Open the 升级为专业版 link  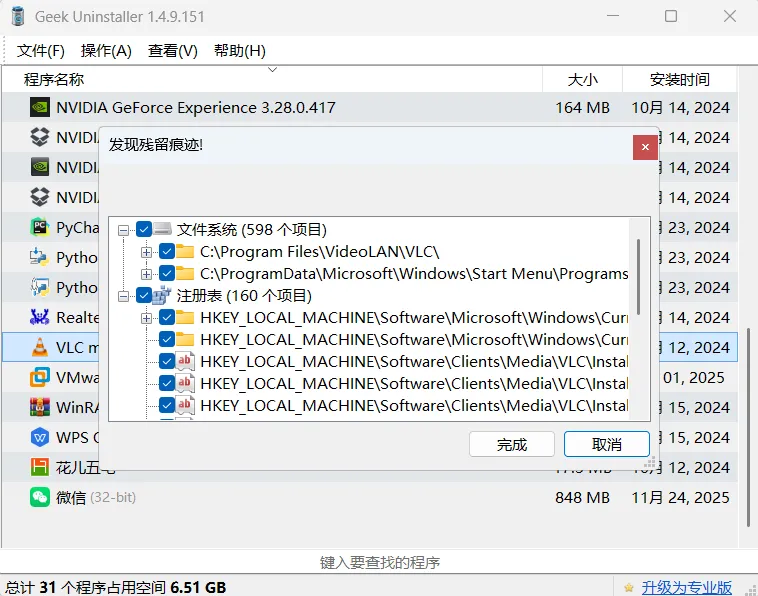[x=686, y=588]
